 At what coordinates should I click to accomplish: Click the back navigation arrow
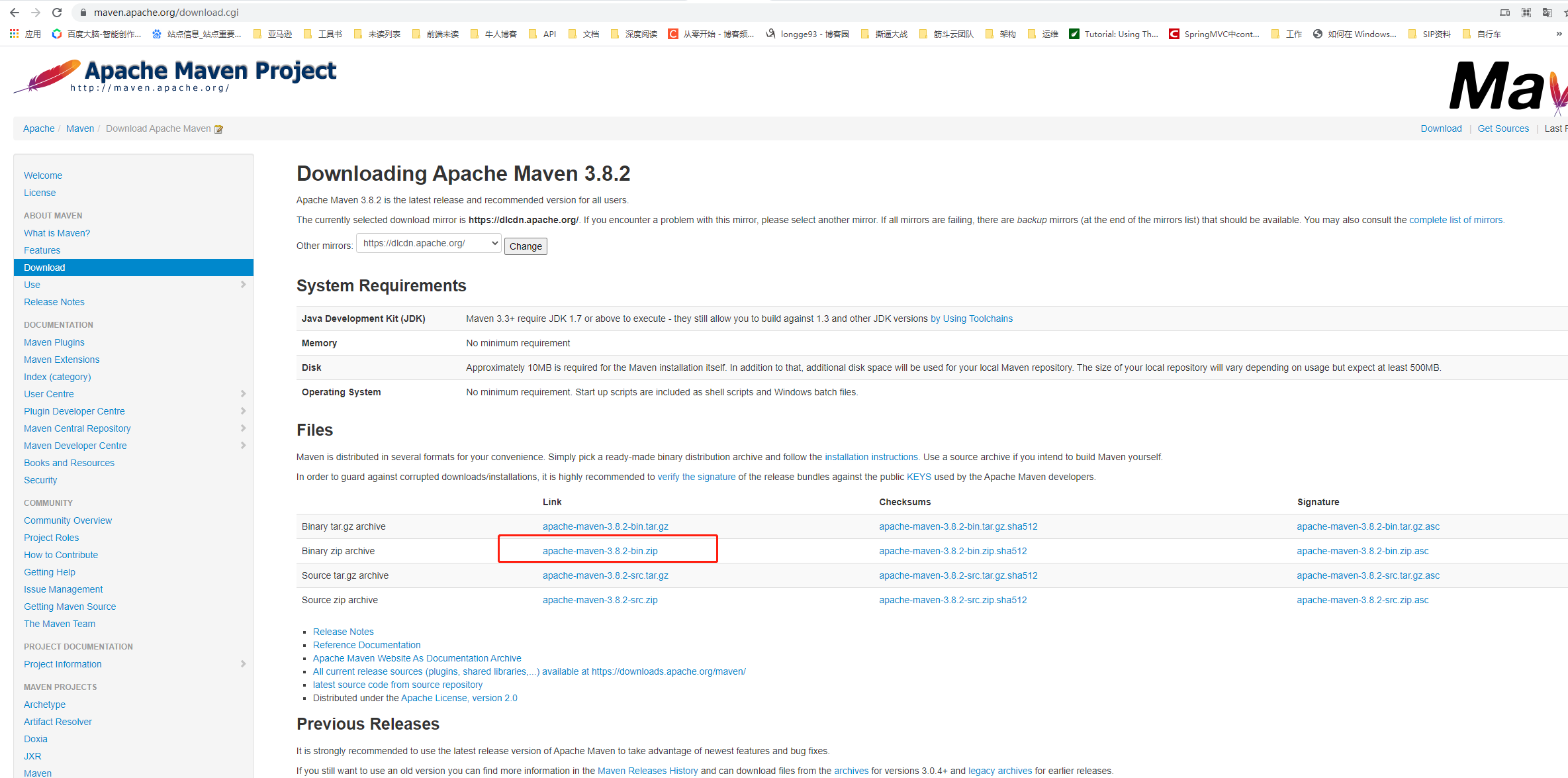pyautogui.click(x=15, y=12)
